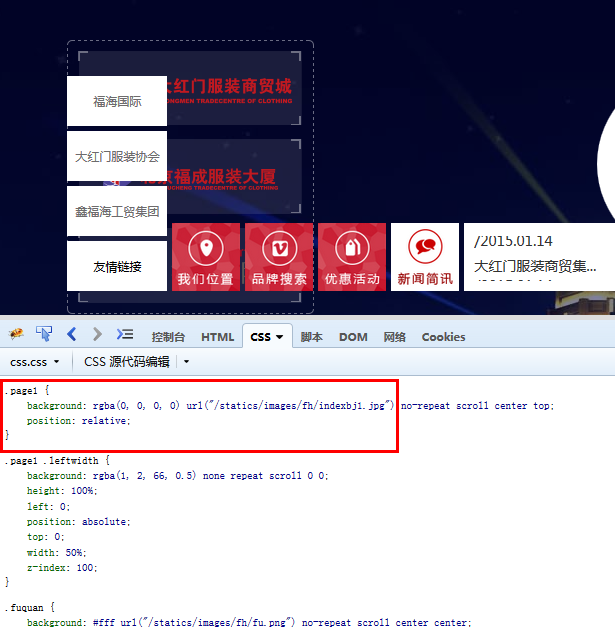Click the 鑫福海工贸集团 link
The image size is (615, 631).
point(117,212)
